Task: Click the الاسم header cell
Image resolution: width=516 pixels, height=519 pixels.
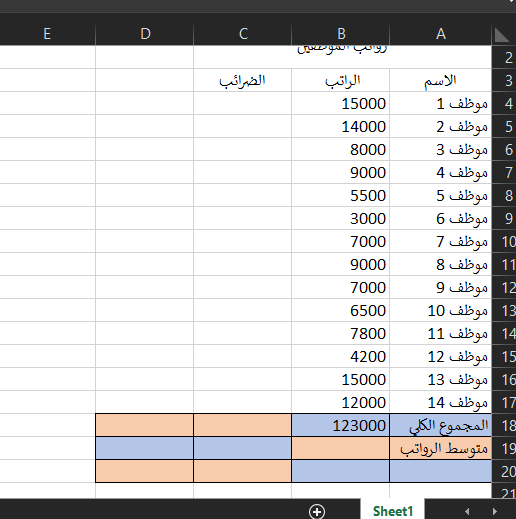Action: pos(441,81)
